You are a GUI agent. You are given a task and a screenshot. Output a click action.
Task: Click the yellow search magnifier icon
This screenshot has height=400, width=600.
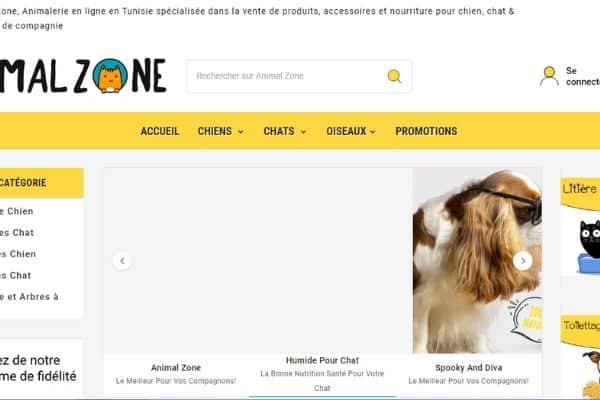coord(394,76)
